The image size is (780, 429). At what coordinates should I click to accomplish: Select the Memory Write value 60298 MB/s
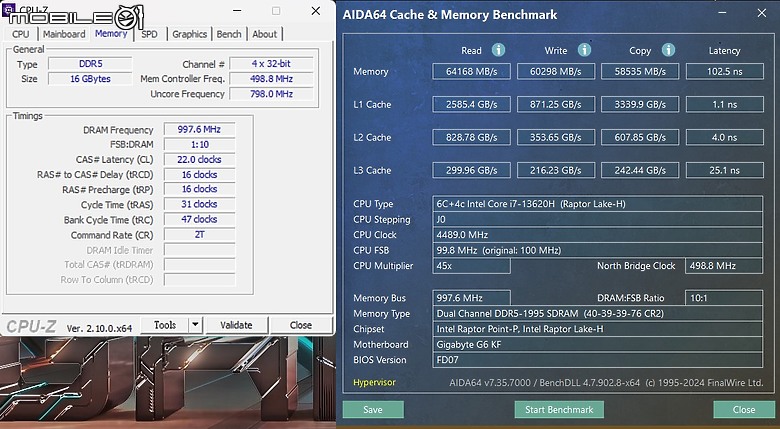pyautogui.click(x=556, y=71)
